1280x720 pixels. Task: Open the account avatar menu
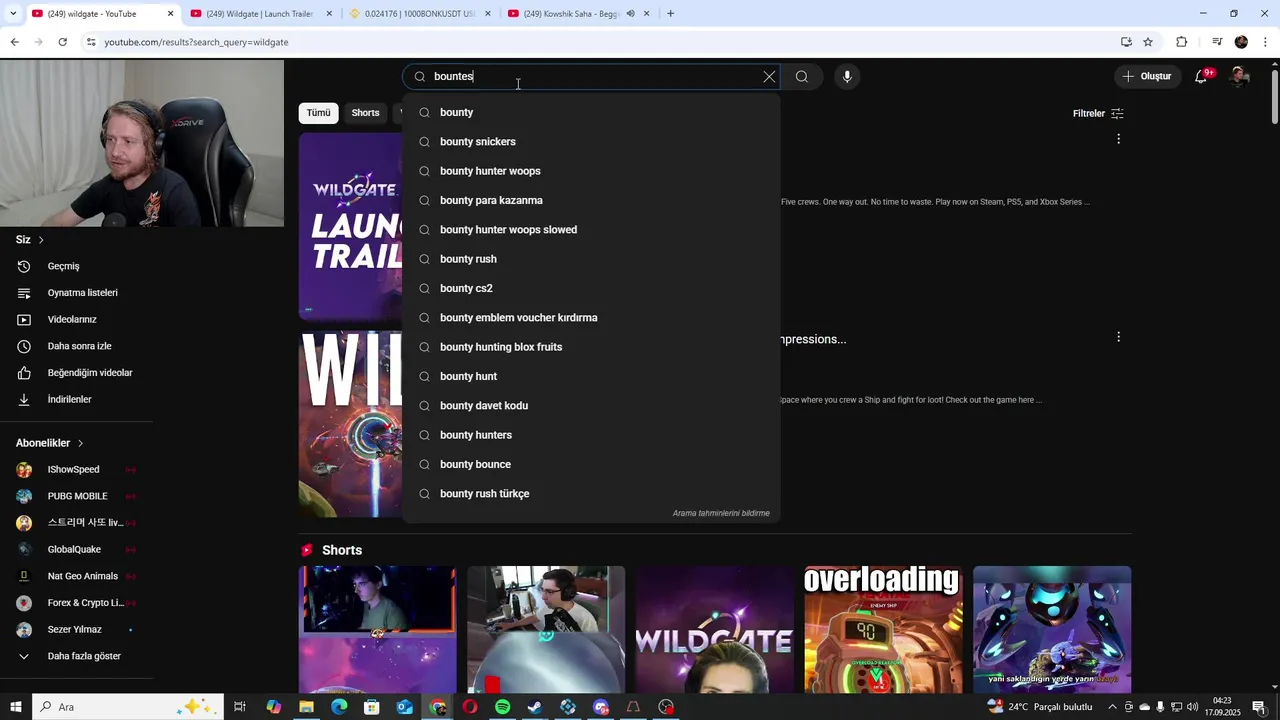pyautogui.click(x=1239, y=76)
